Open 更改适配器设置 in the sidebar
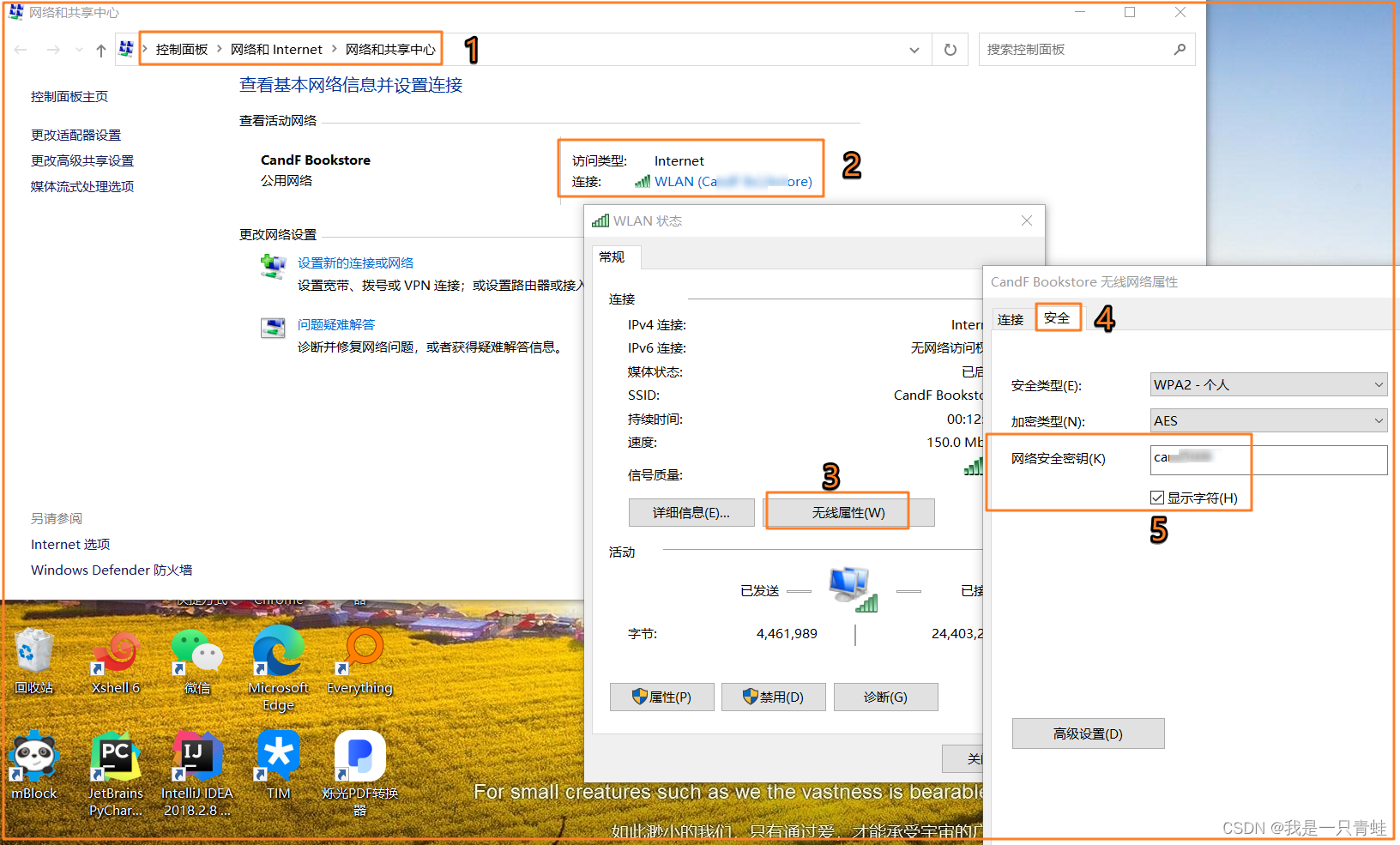Screen dimensions: 1400x845 coord(75,134)
